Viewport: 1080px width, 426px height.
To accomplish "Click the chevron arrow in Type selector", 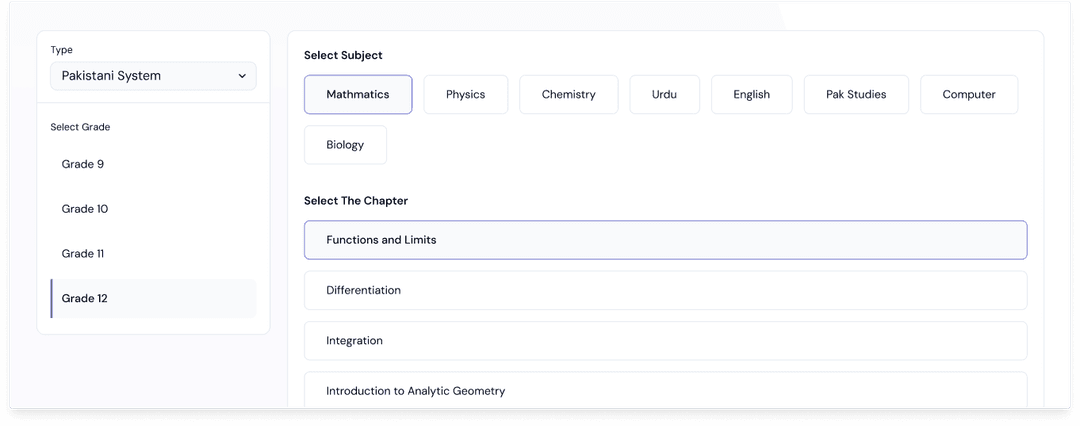I will 242,76.
